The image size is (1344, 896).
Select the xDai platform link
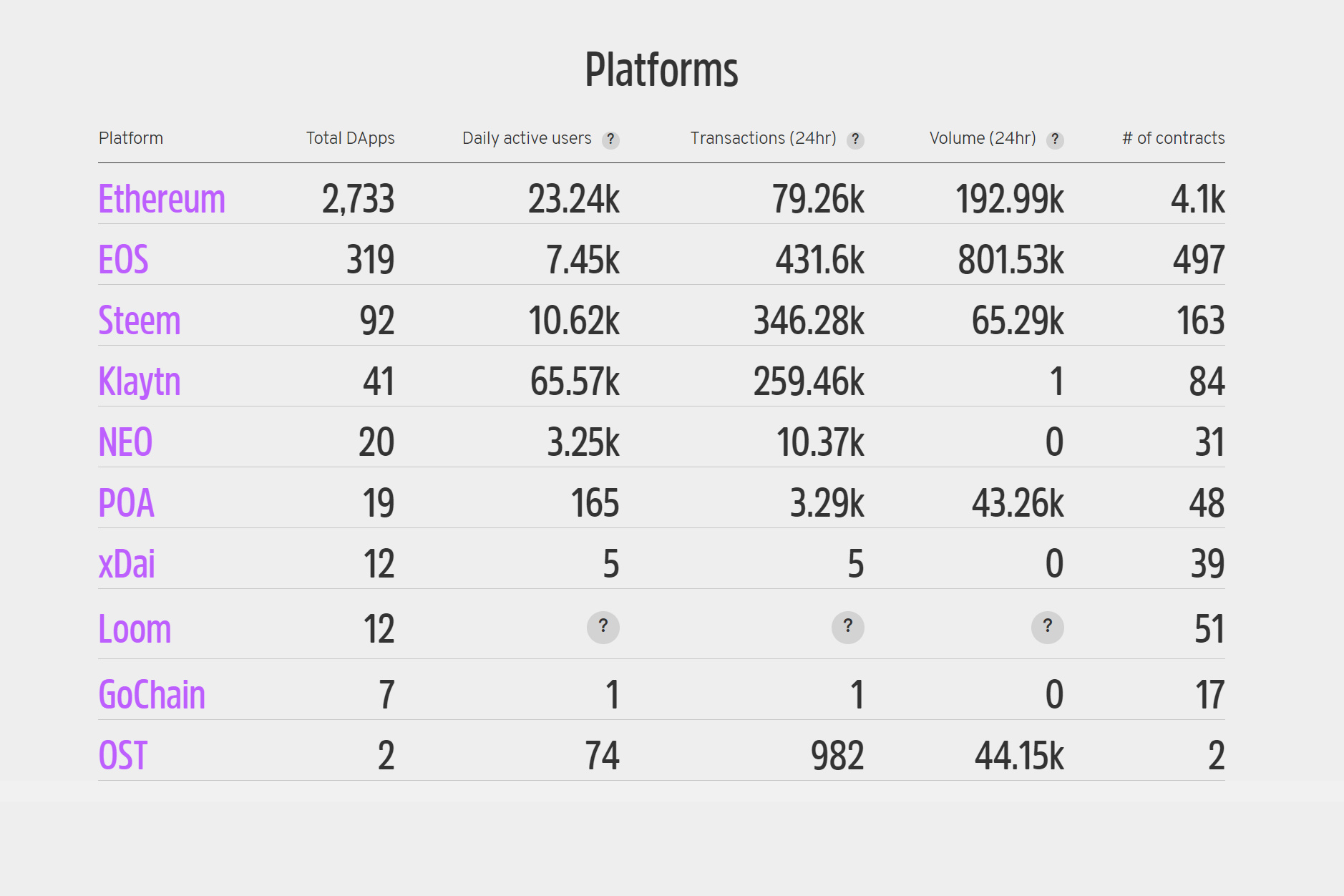(x=127, y=564)
